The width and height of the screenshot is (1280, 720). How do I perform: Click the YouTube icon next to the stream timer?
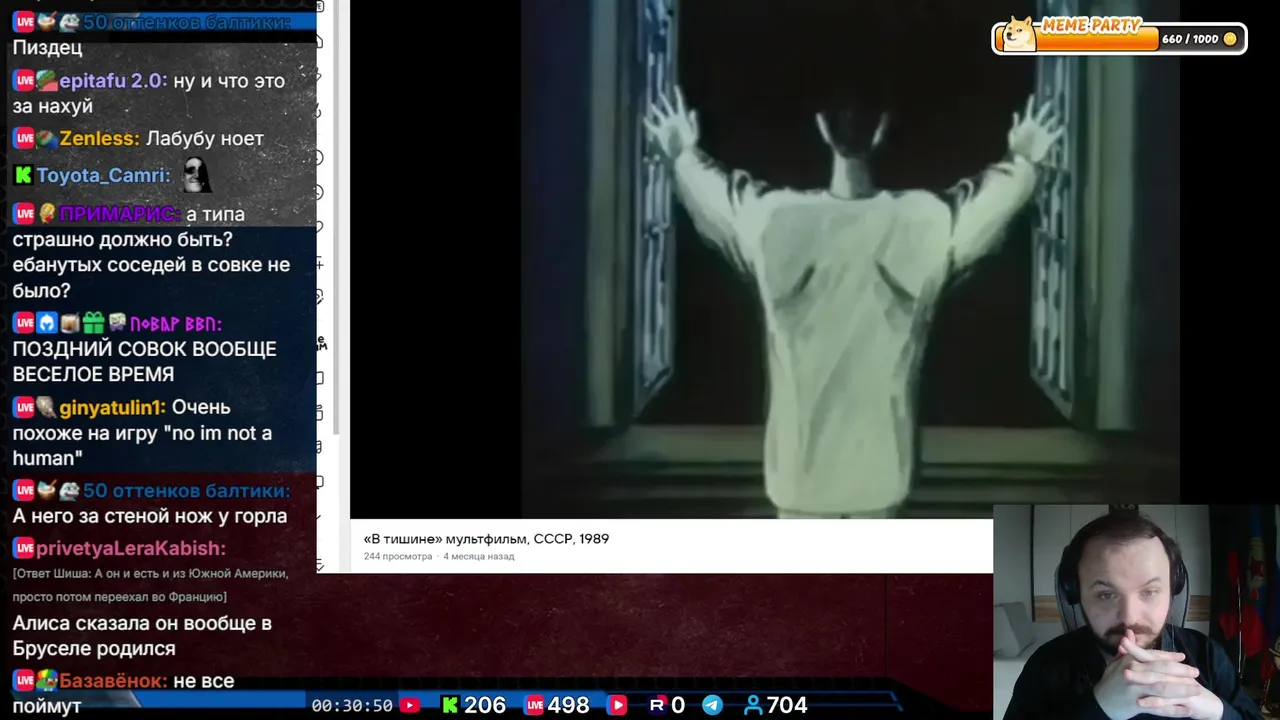tap(409, 705)
